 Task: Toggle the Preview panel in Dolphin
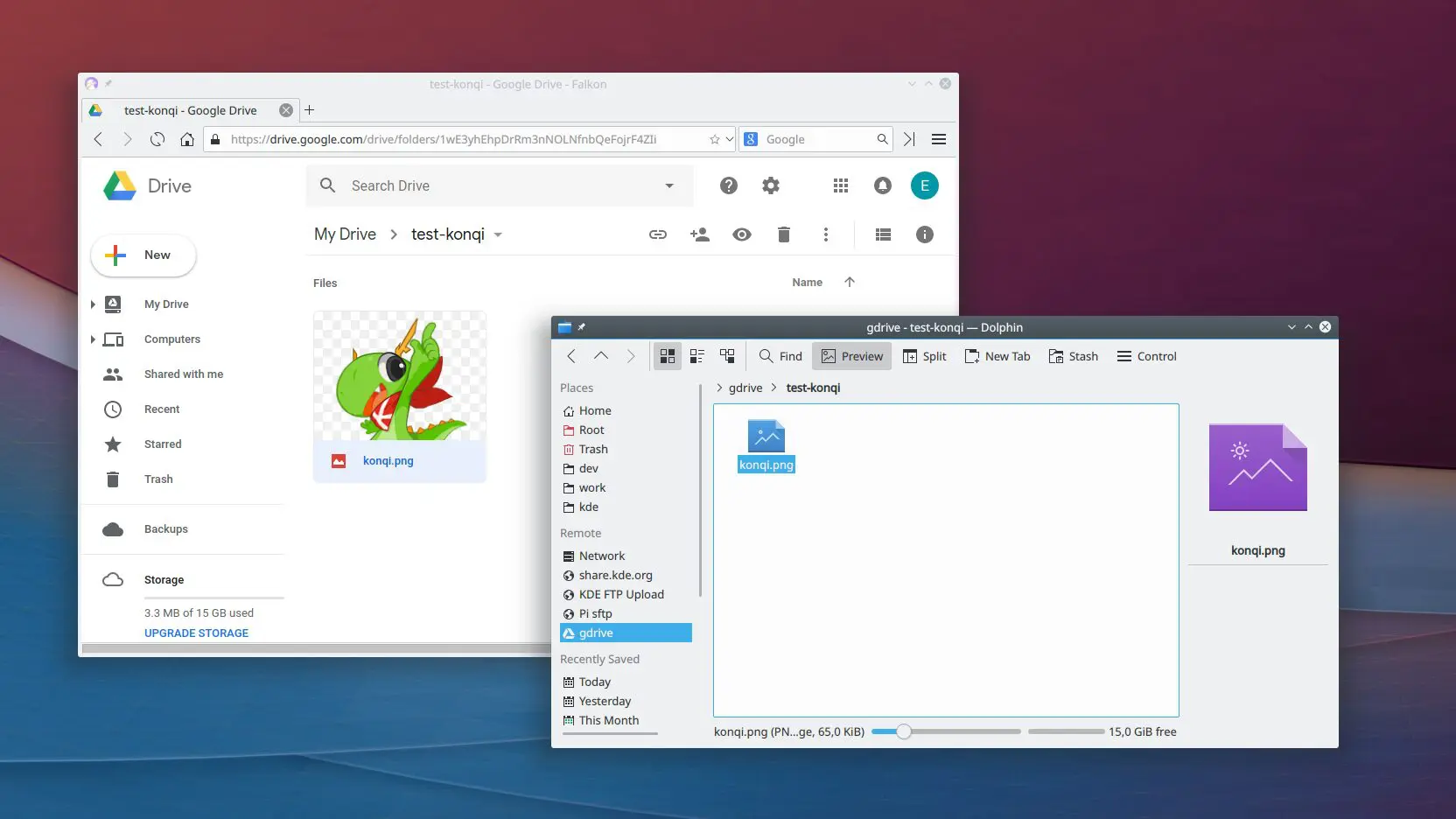tap(851, 355)
